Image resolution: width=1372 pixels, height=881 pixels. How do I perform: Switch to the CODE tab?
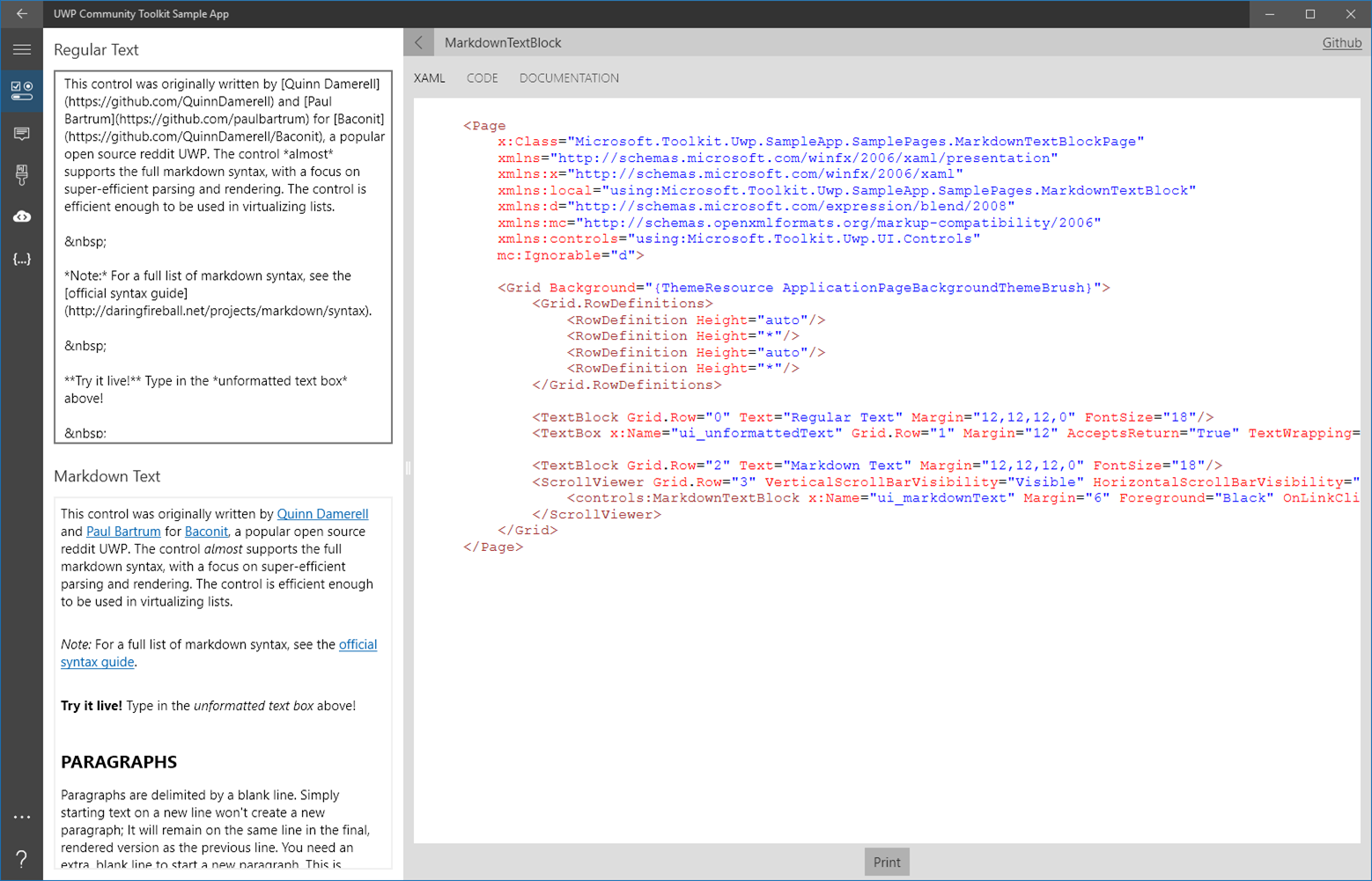pyautogui.click(x=482, y=78)
